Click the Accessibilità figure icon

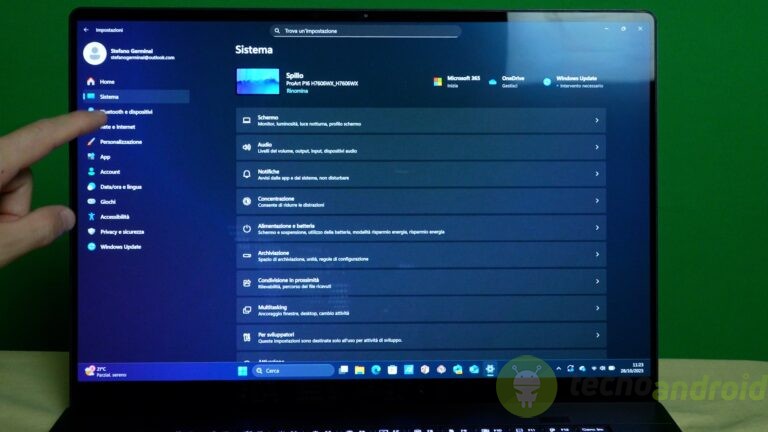click(91, 217)
